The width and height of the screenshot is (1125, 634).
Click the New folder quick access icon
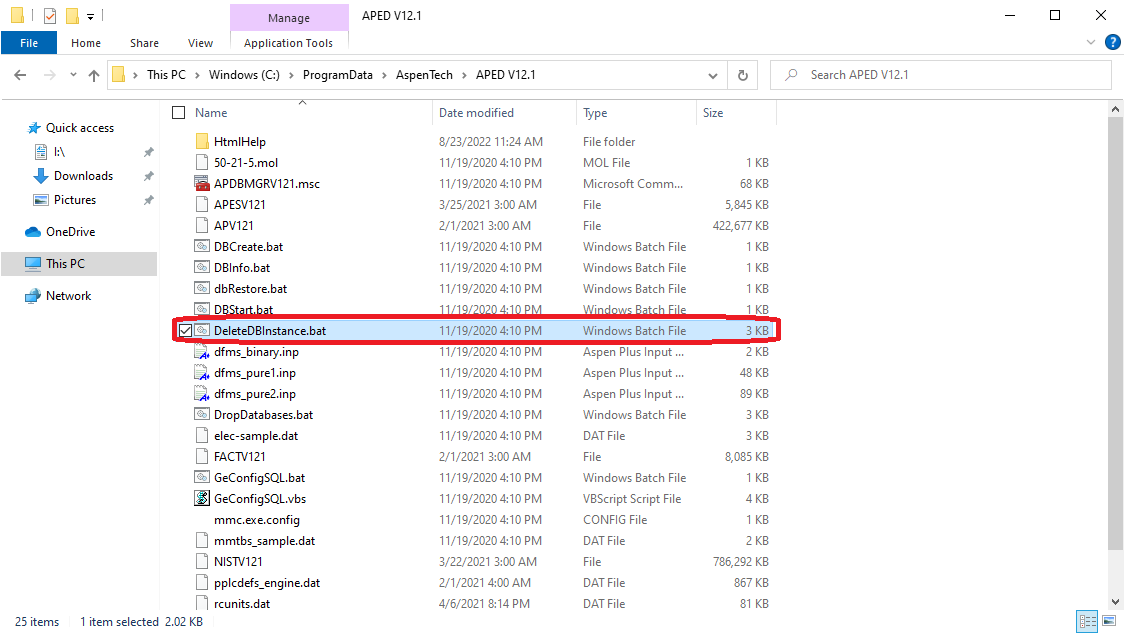72,15
